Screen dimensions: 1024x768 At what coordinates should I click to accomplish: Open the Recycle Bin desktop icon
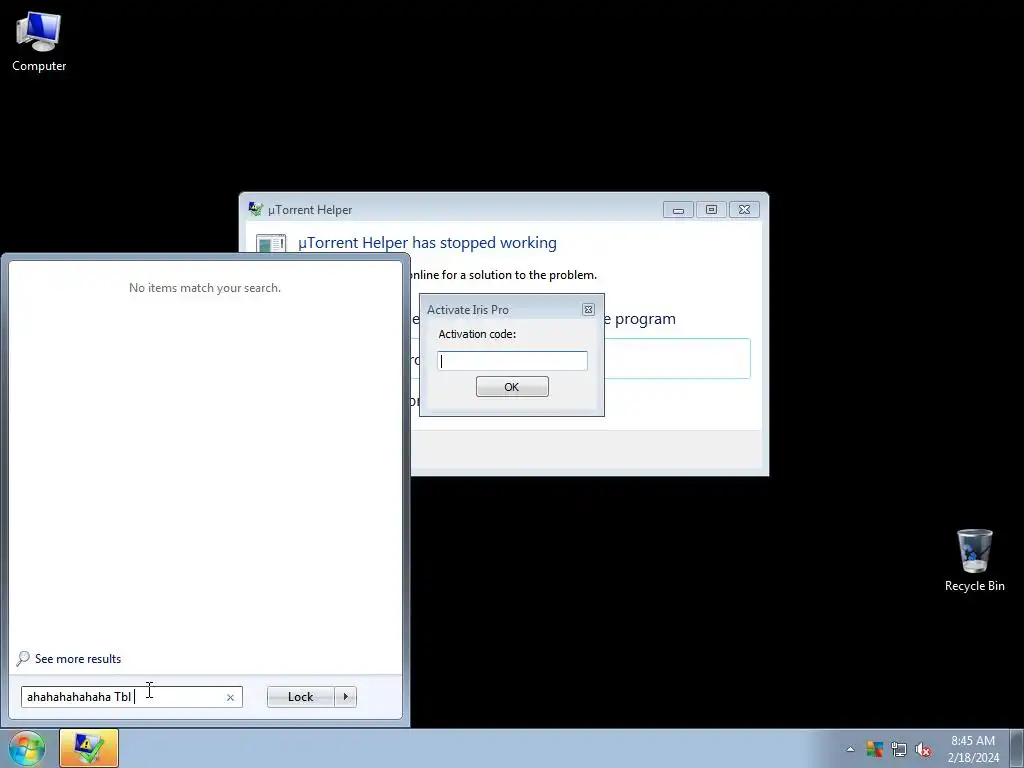[x=974, y=560]
